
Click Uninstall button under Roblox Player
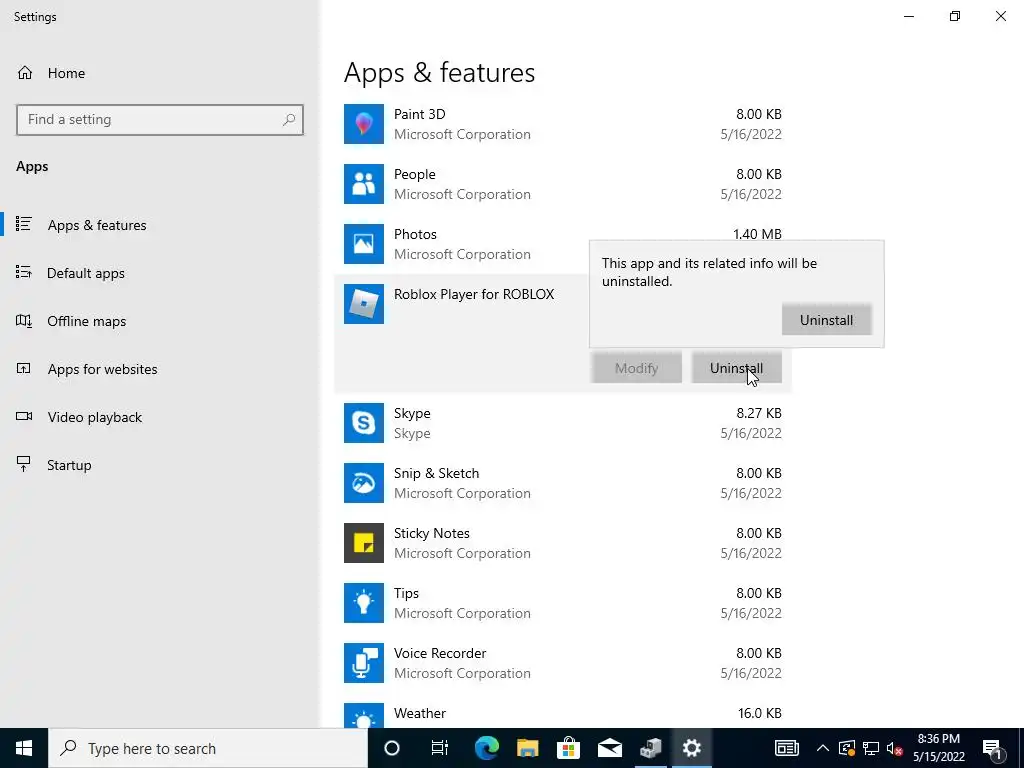pos(736,368)
